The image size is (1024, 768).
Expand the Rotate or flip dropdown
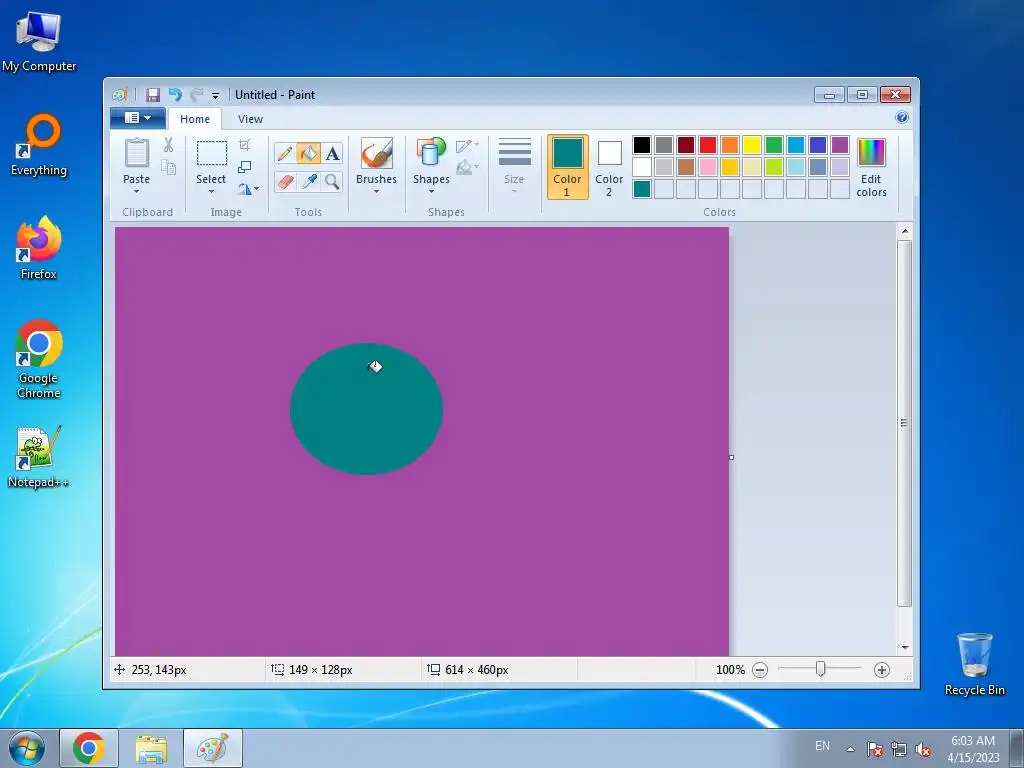[x=248, y=189]
